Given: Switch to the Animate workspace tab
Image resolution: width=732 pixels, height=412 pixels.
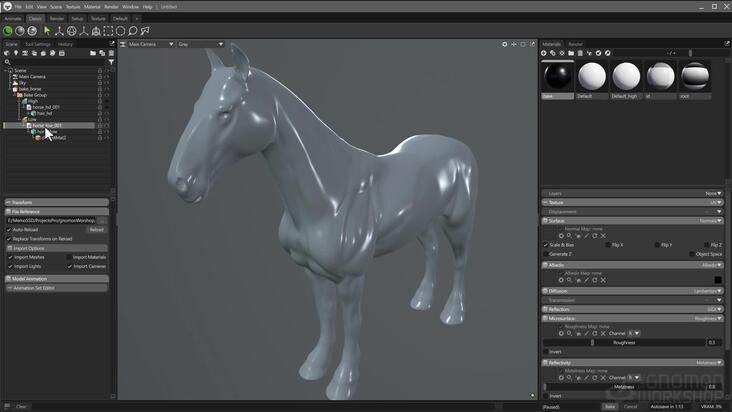Looking at the screenshot, I should point(13,19).
